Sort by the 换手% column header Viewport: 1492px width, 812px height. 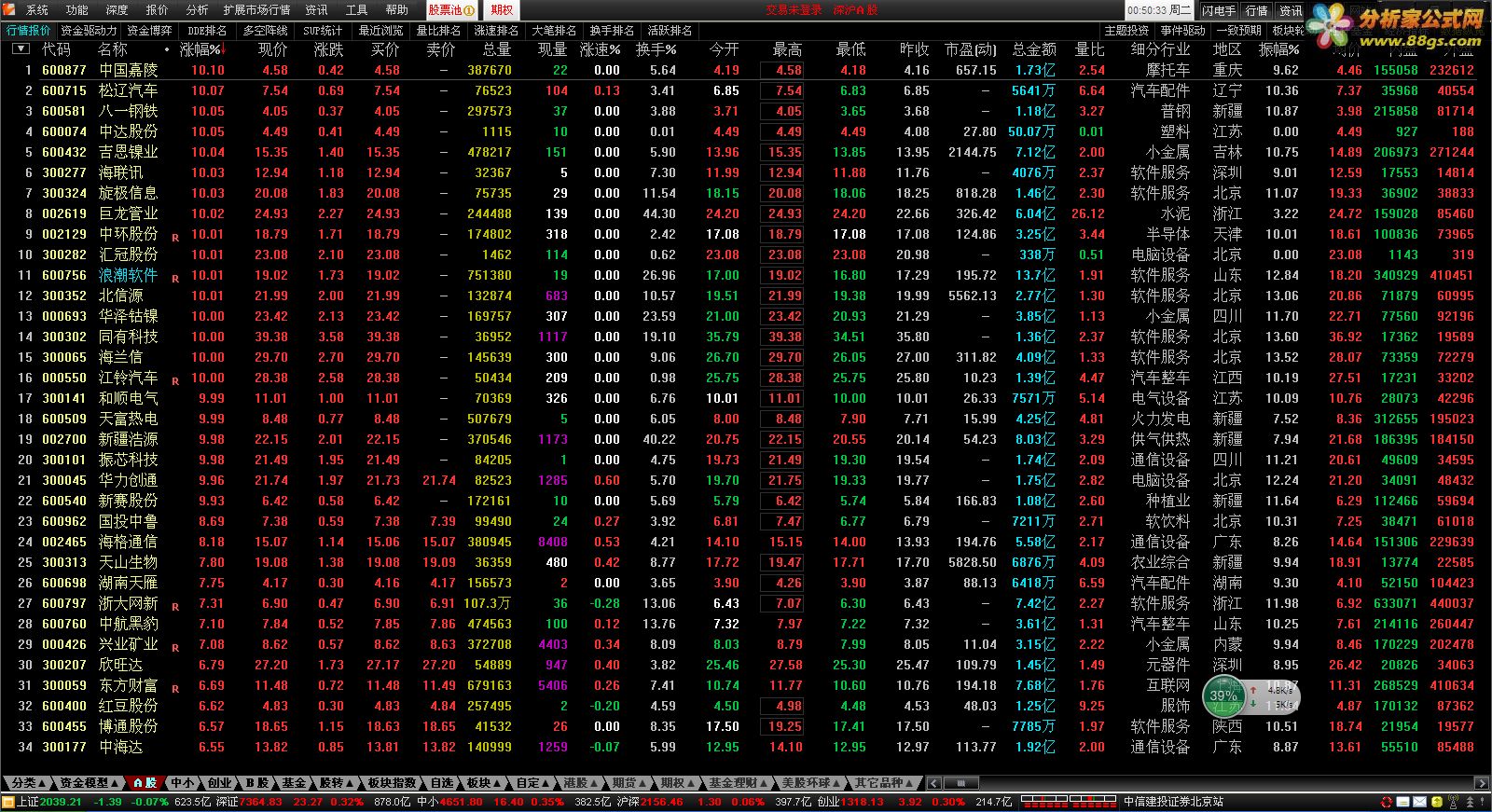pos(656,49)
